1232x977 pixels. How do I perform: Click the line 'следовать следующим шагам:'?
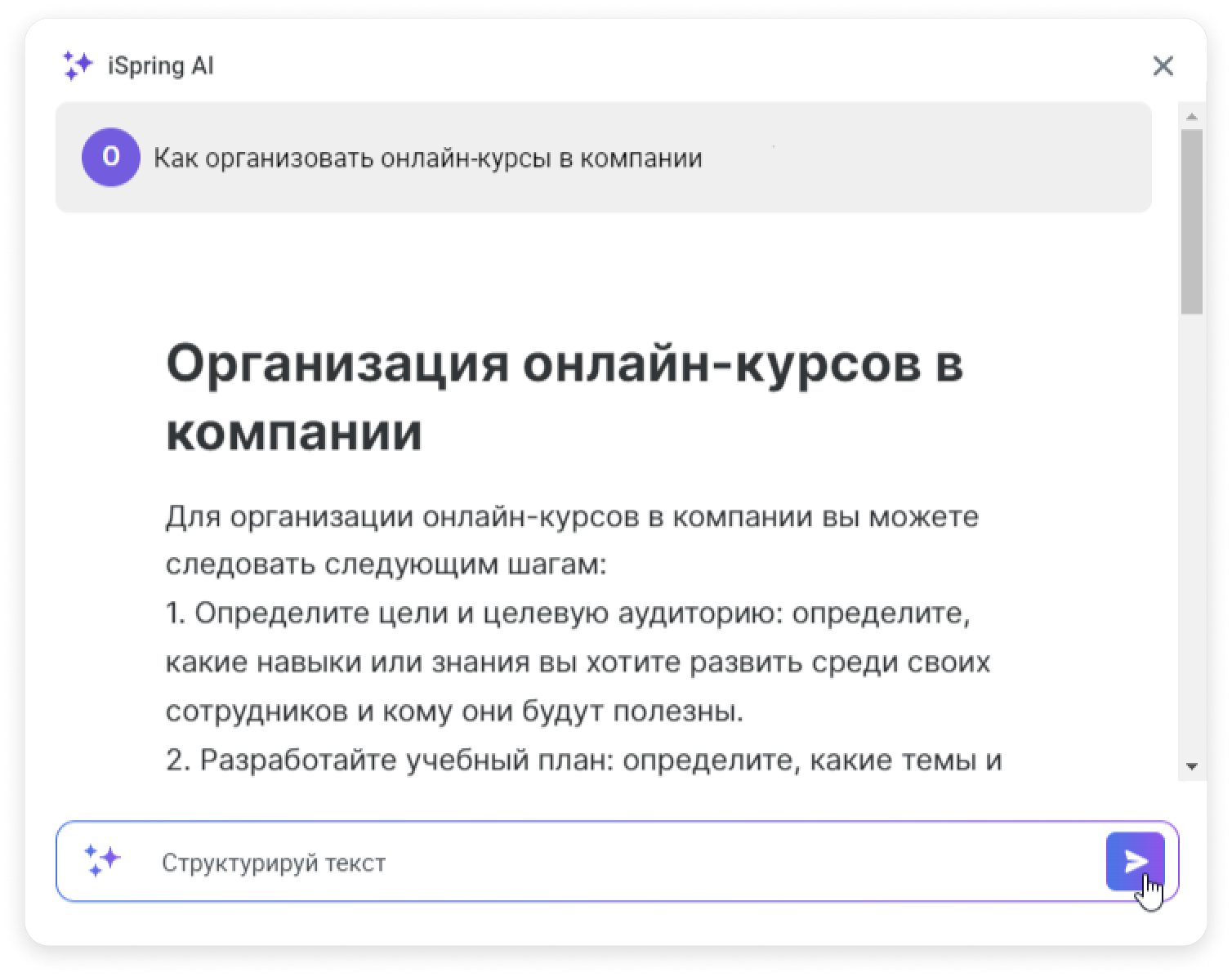386,564
